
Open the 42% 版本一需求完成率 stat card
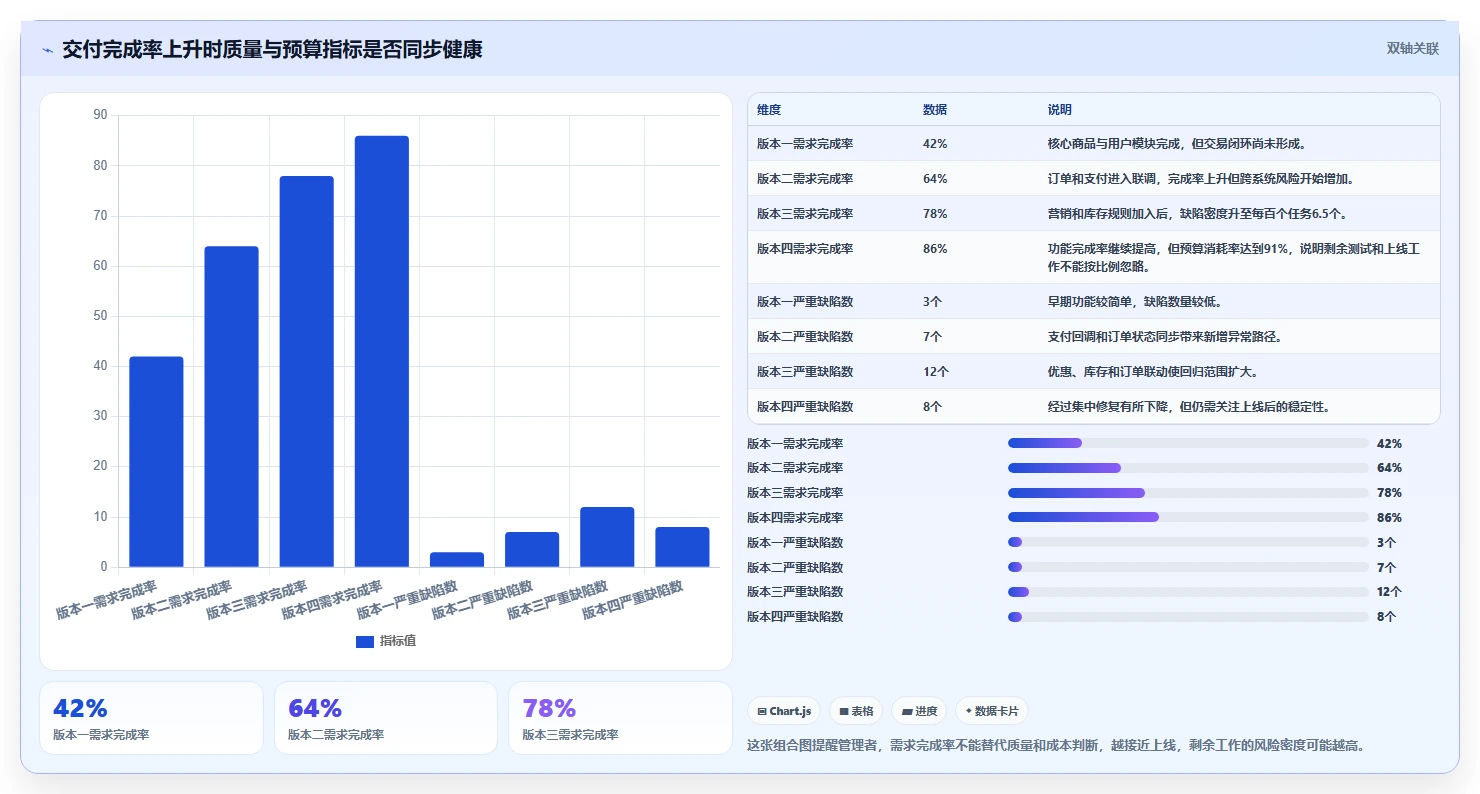[x=151, y=718]
